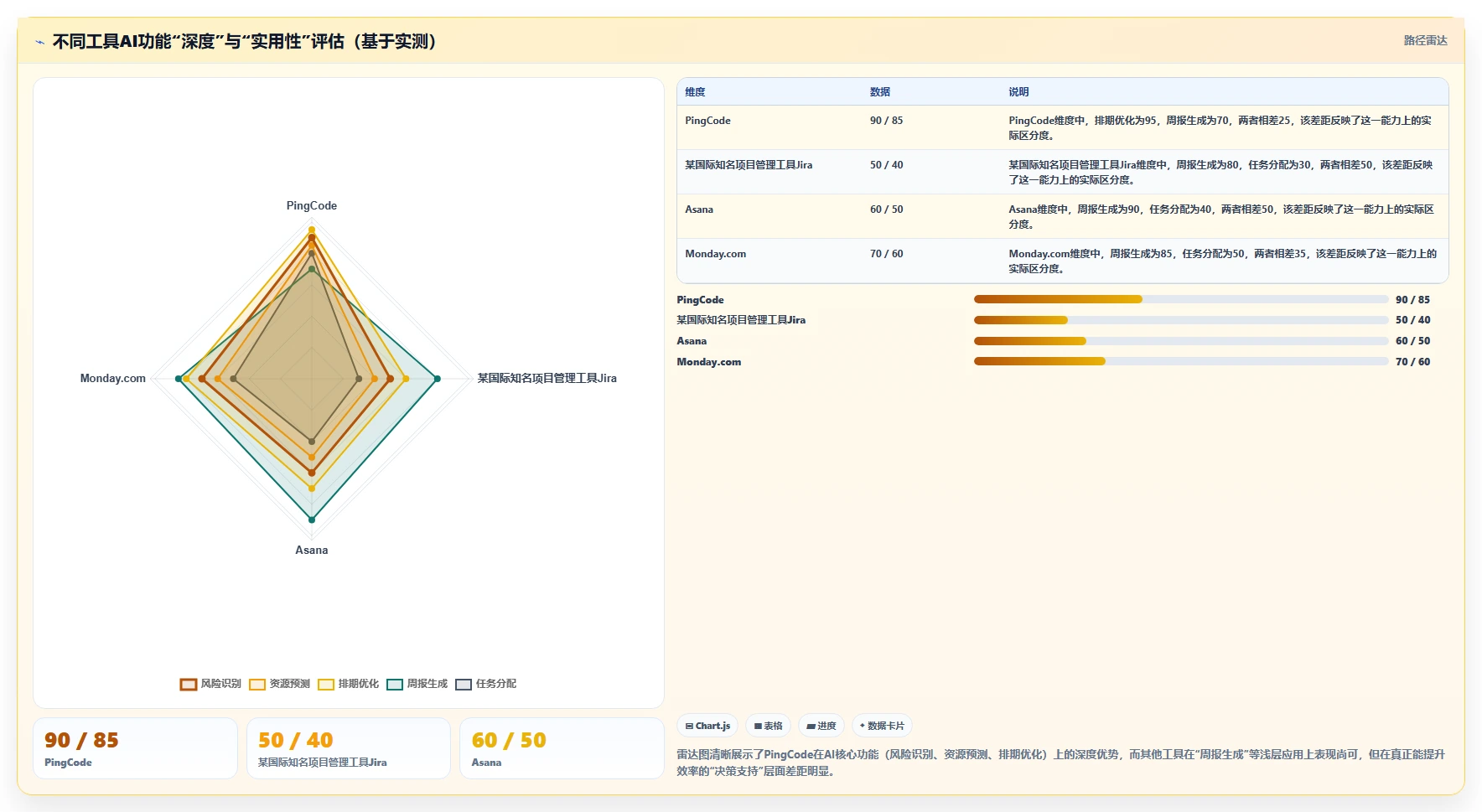This screenshot has height=812, width=1482.
Task: Toggle the 周报生成 legend entry
Action: [417, 684]
